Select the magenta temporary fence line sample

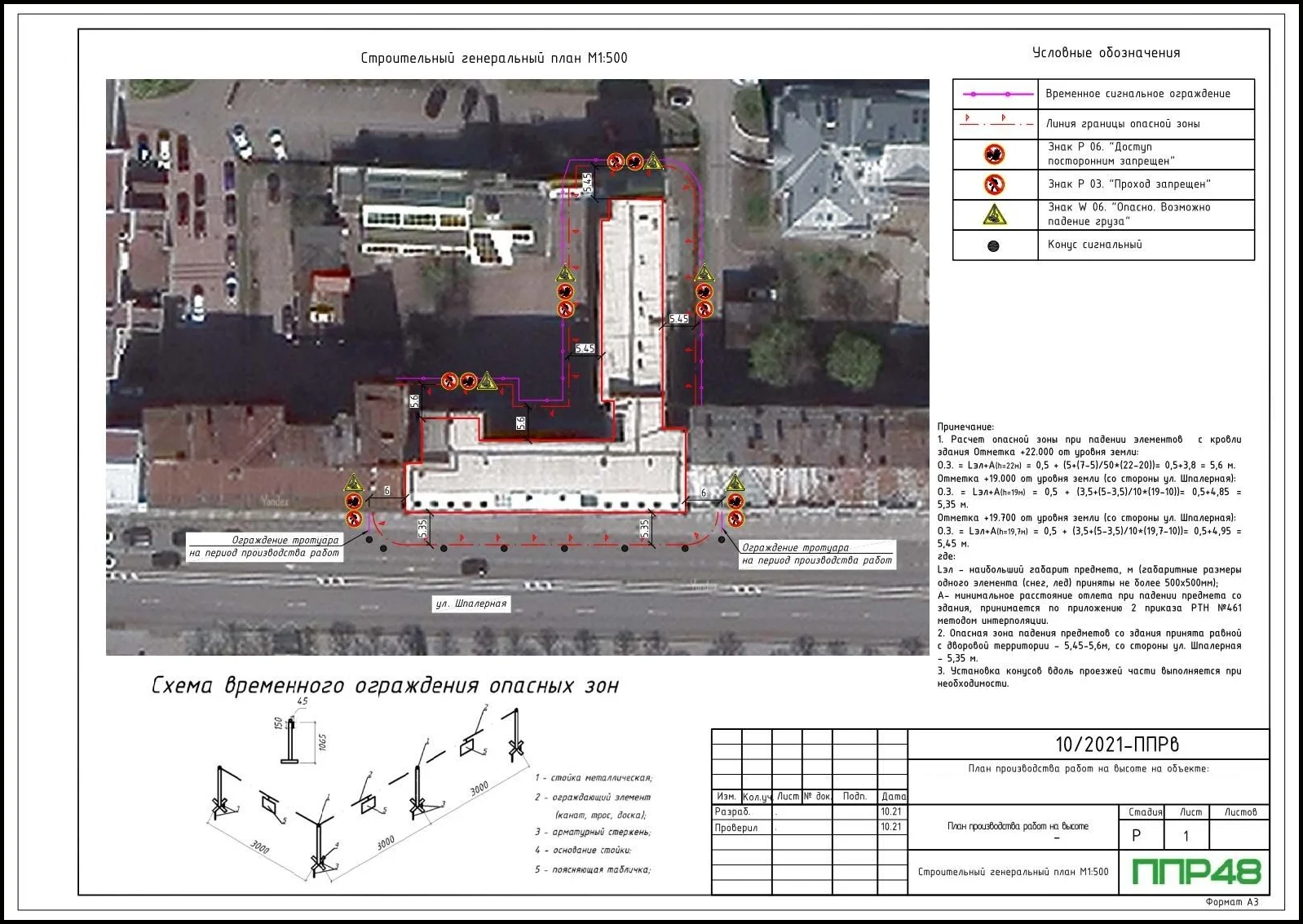(994, 94)
